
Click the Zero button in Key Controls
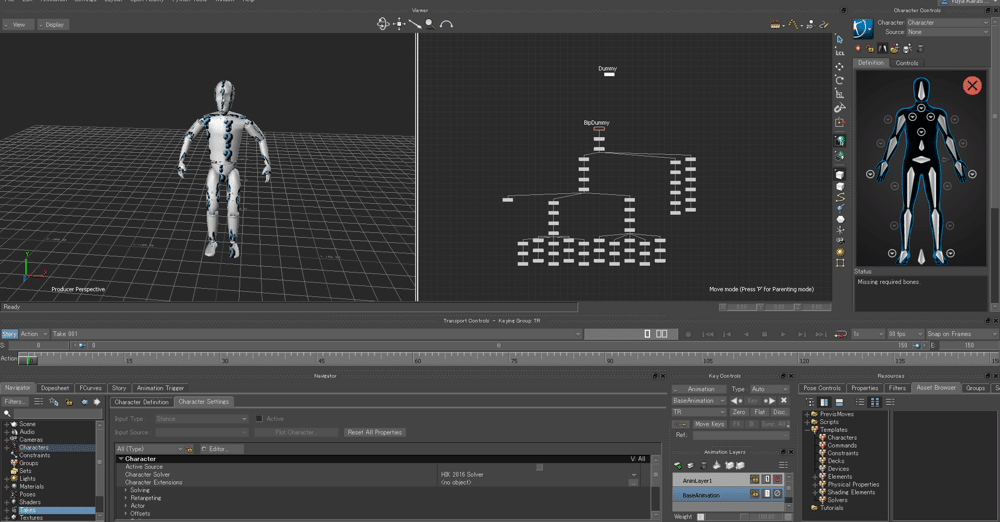point(739,412)
